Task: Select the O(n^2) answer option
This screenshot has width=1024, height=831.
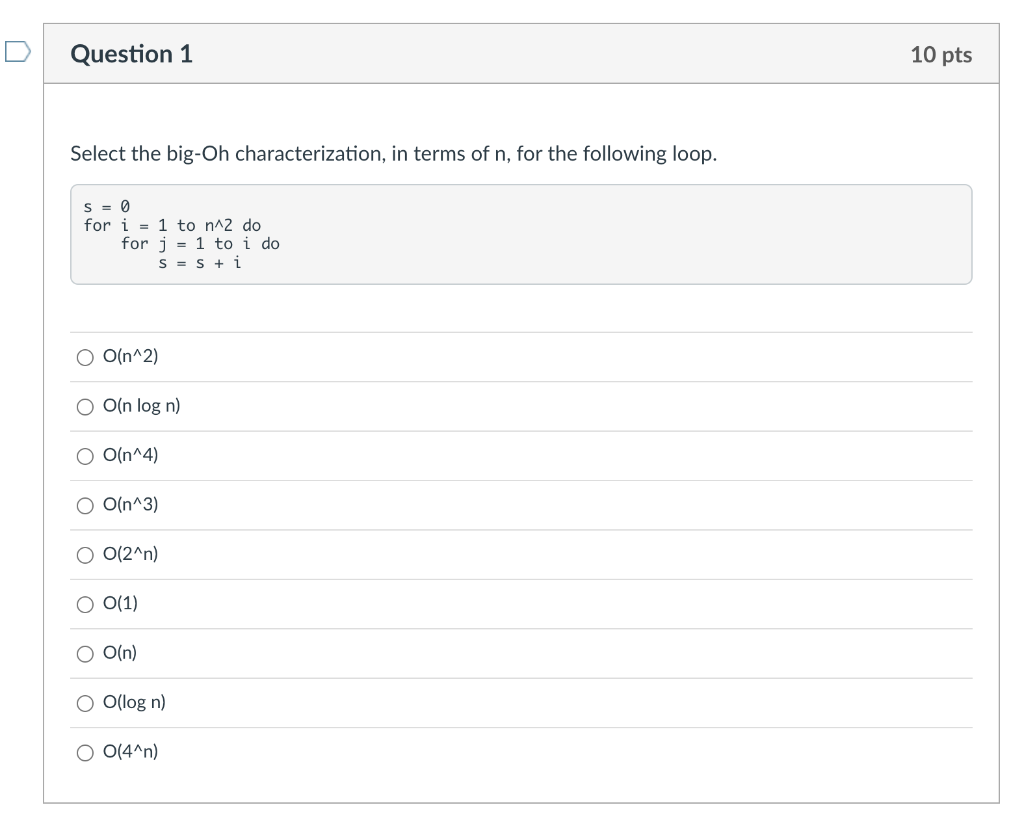Action: click(x=85, y=356)
